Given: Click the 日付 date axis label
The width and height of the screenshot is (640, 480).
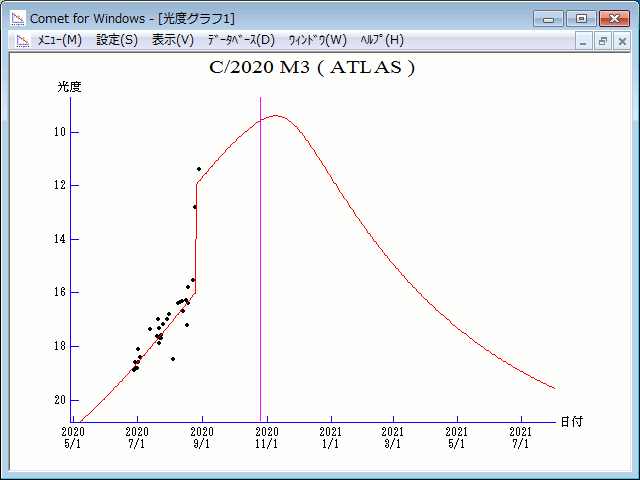Looking at the screenshot, I should click(572, 422).
